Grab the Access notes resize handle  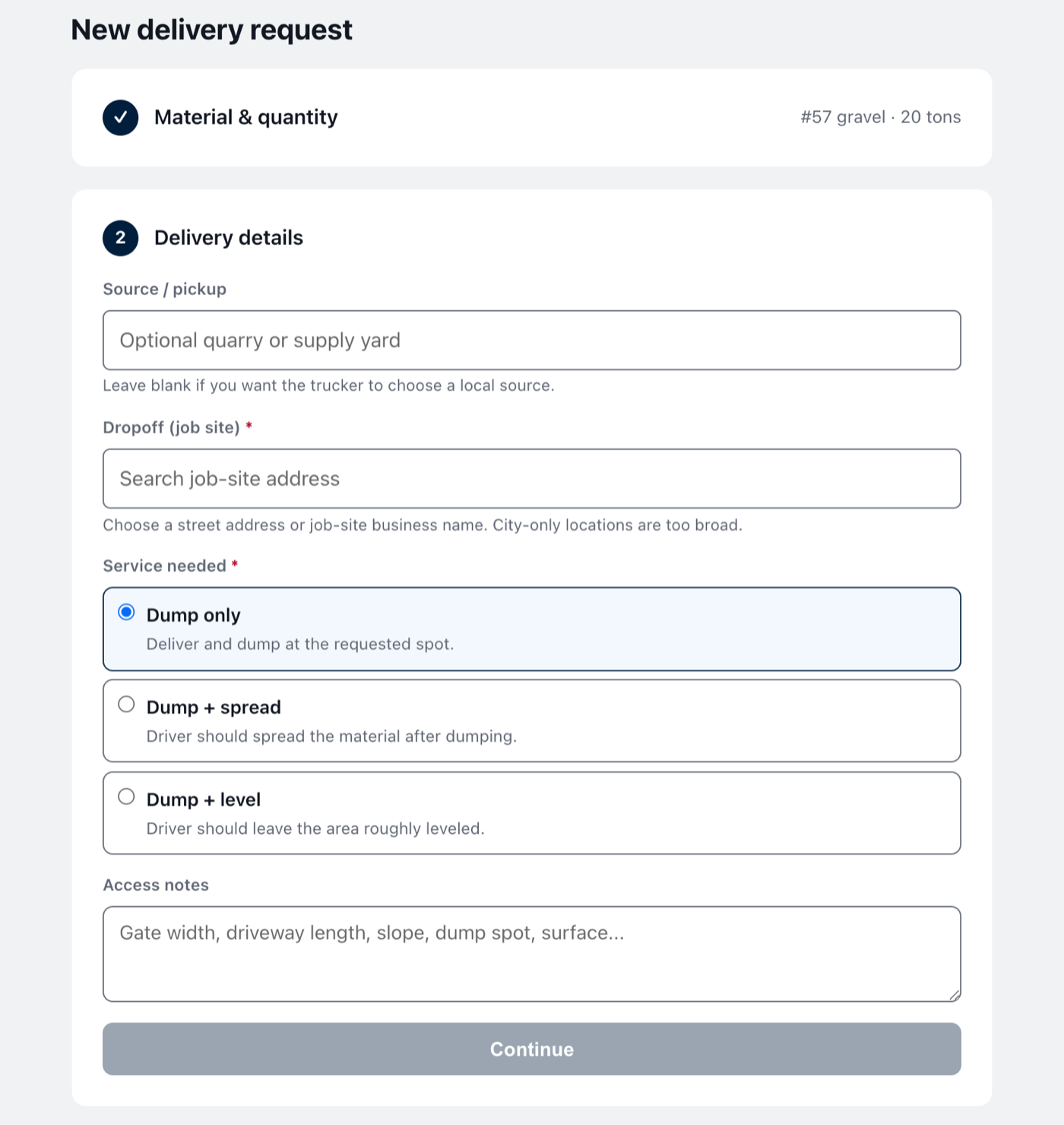pos(955,995)
